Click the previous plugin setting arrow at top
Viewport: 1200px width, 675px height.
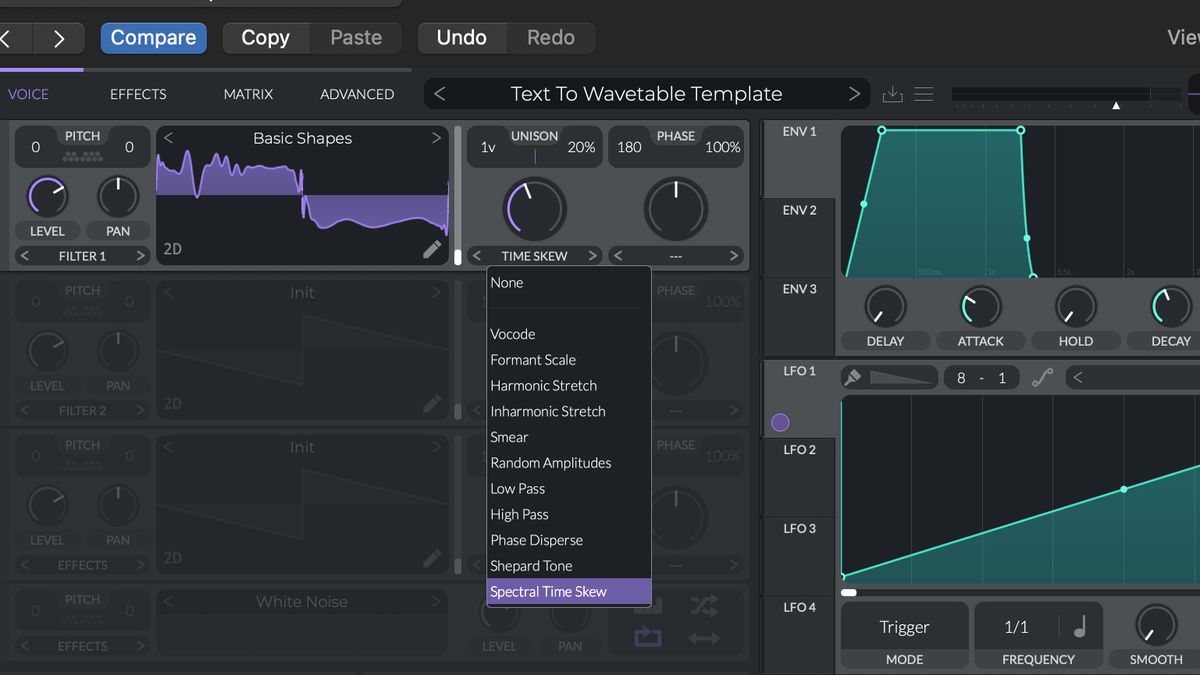(x=6, y=39)
